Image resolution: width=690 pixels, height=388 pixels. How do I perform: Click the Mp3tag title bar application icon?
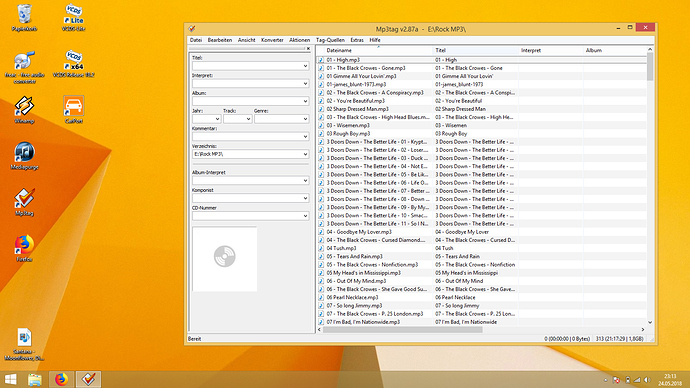(192, 29)
